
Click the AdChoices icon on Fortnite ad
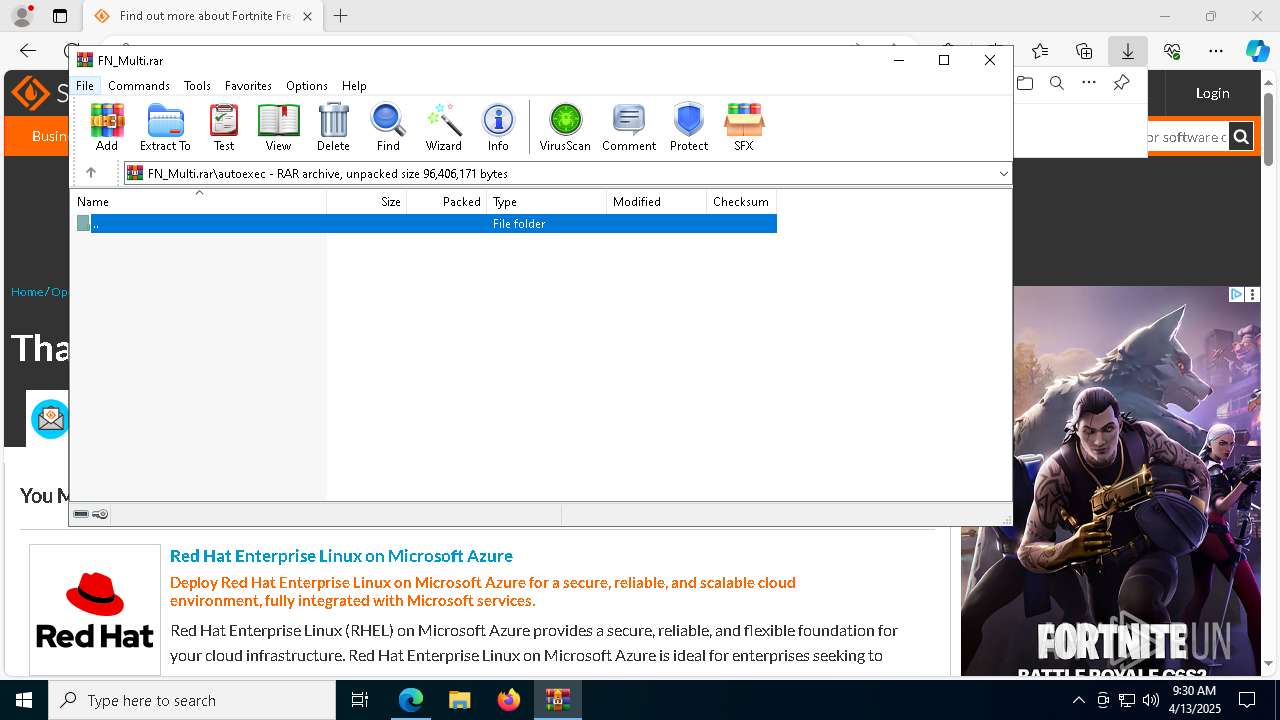[x=1236, y=294]
